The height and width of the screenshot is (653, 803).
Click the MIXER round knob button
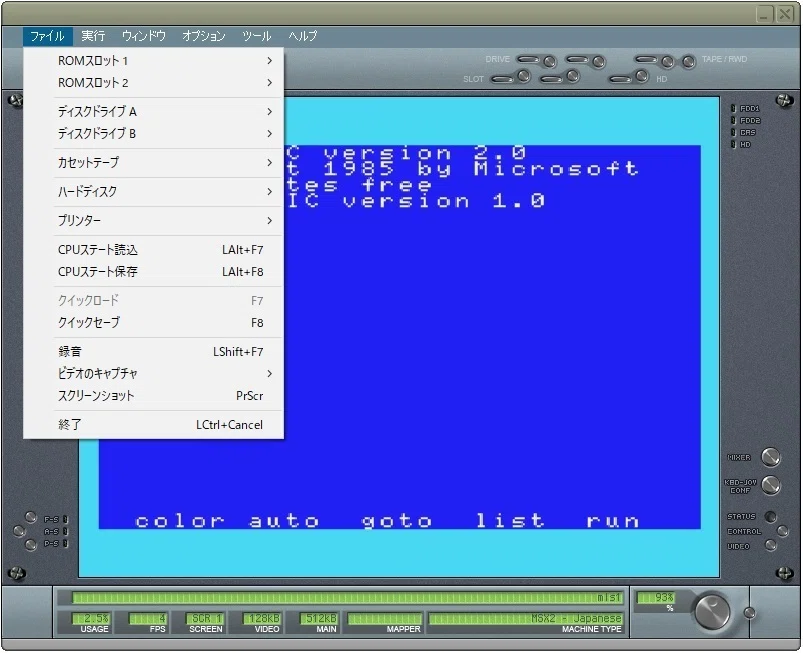770,457
